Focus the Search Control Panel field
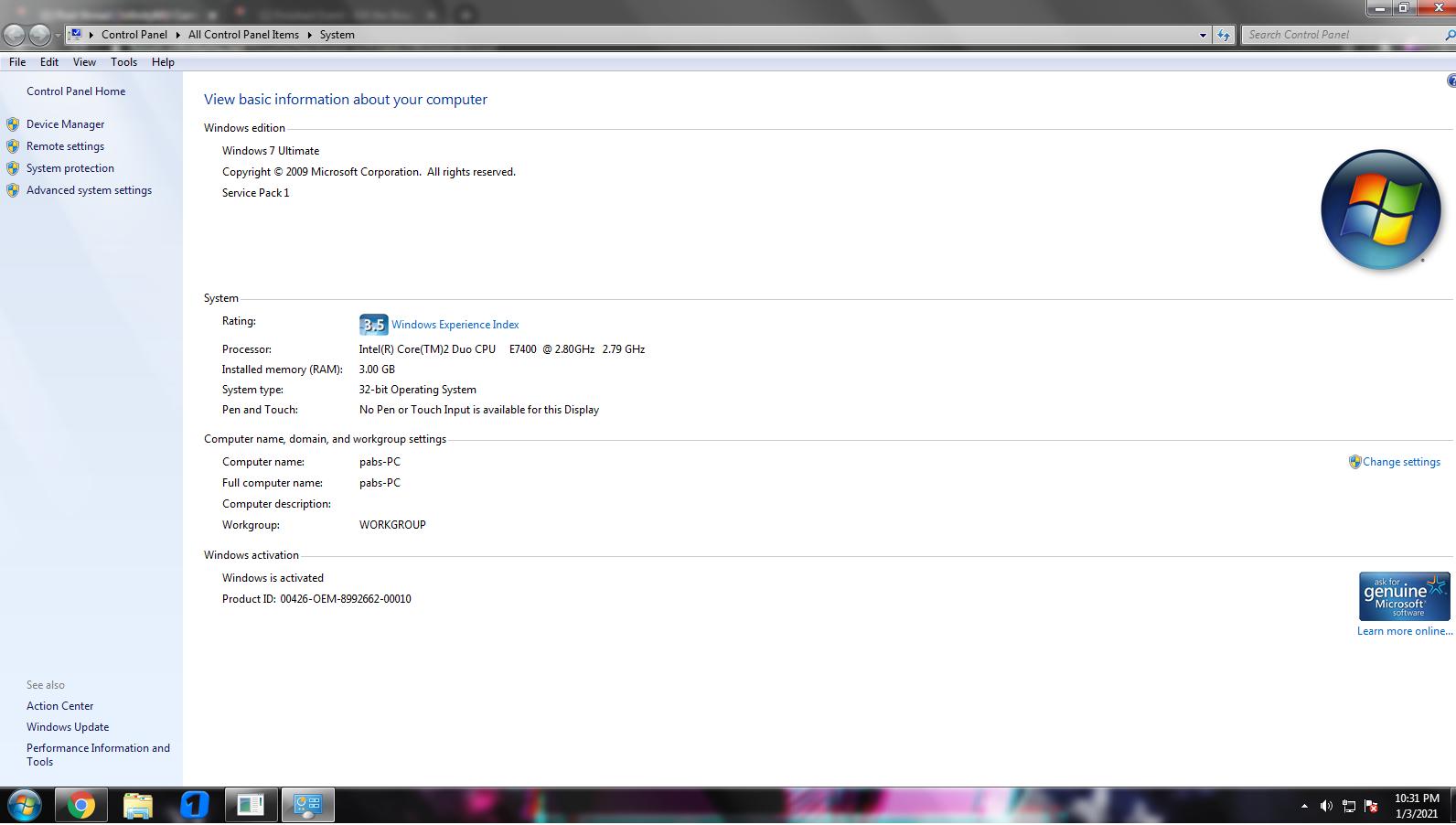Viewport: 1456px width, 825px height. click(1344, 35)
